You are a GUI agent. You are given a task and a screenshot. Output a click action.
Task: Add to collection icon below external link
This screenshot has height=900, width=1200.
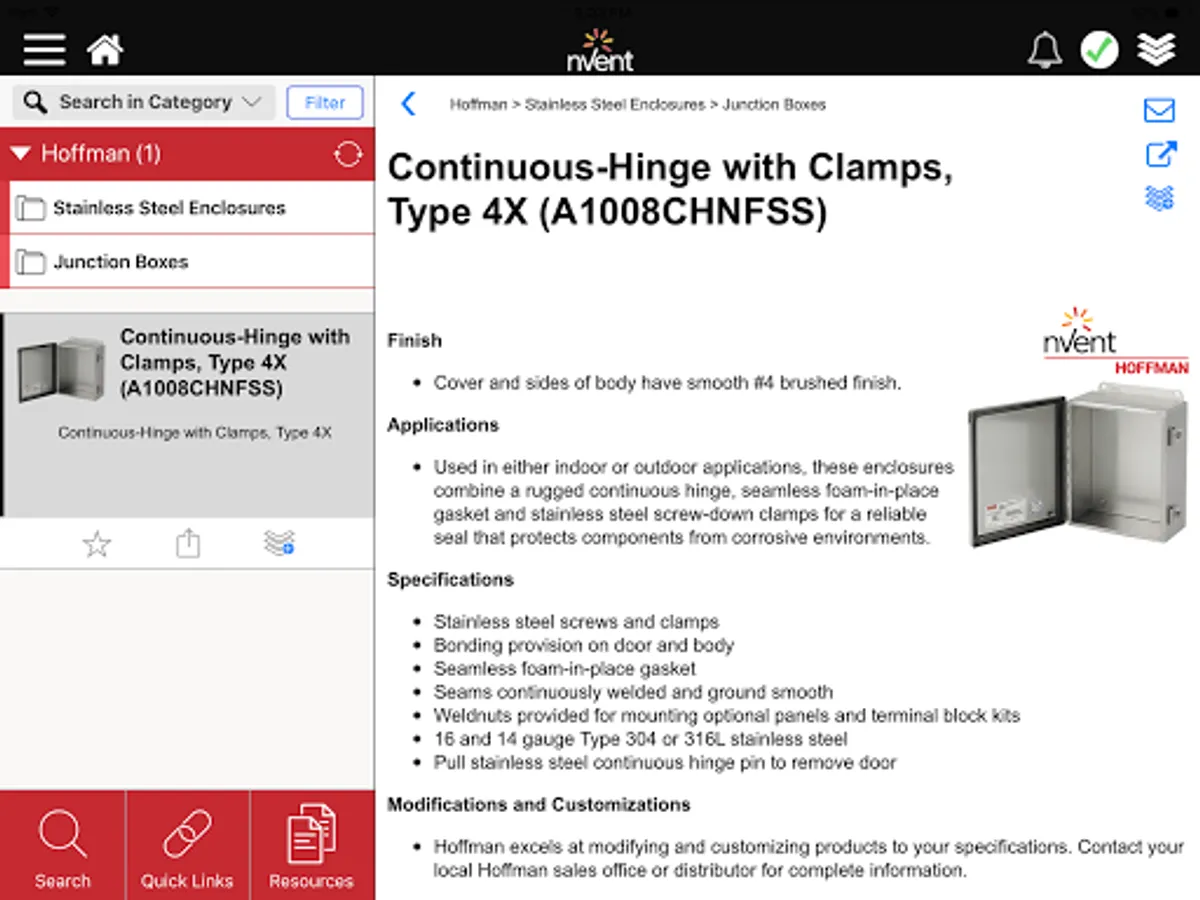coord(1159,198)
